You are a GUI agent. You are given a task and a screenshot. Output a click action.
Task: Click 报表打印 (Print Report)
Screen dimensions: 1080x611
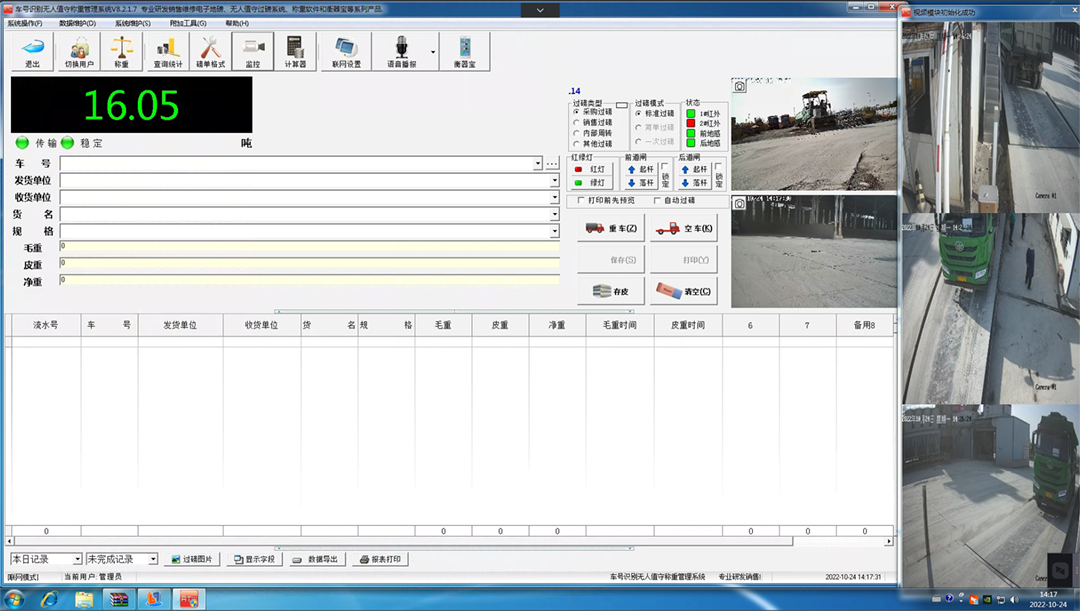pos(380,559)
